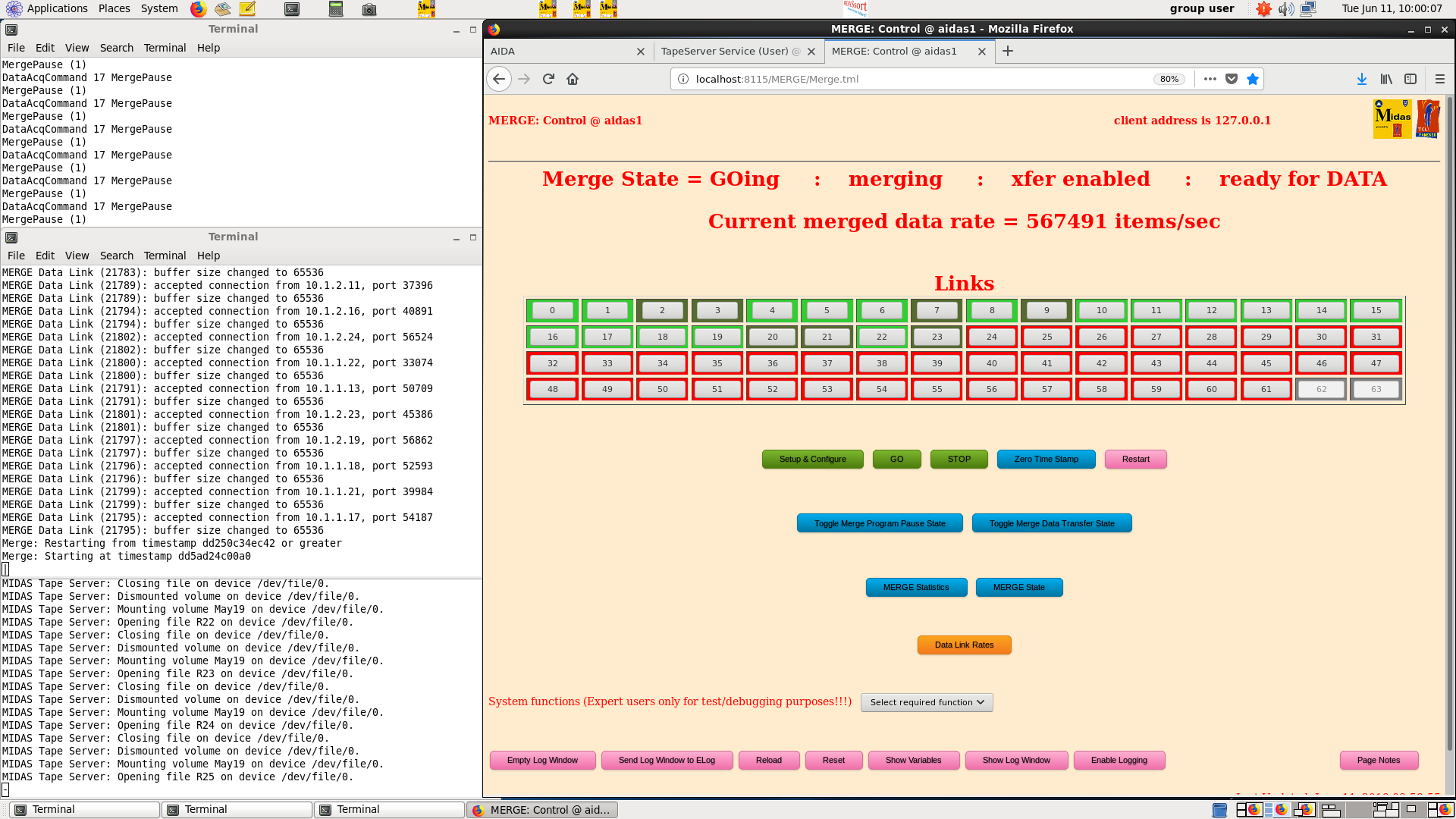
Task: Open the Firefox hamburger menu
Action: click(1440, 79)
